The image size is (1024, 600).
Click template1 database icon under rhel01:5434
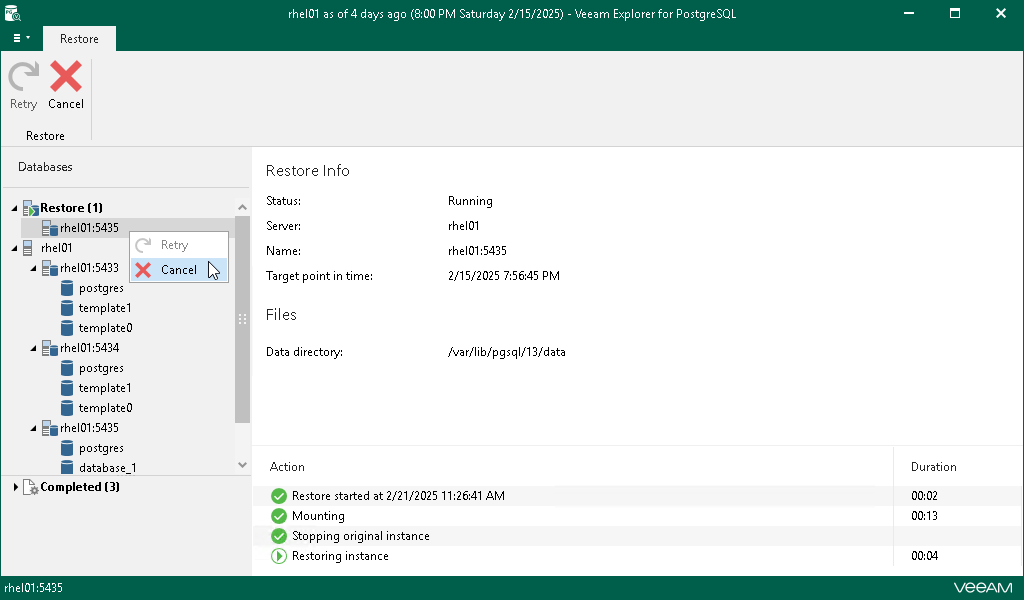67,388
